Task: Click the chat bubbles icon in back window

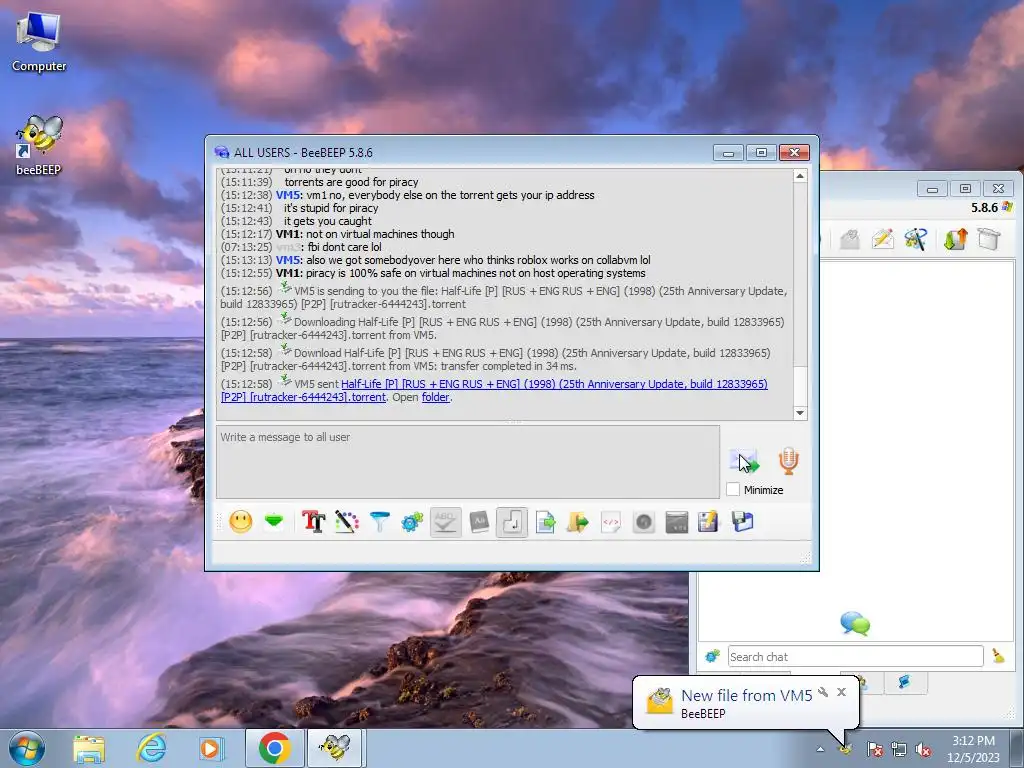Action: pos(856,624)
